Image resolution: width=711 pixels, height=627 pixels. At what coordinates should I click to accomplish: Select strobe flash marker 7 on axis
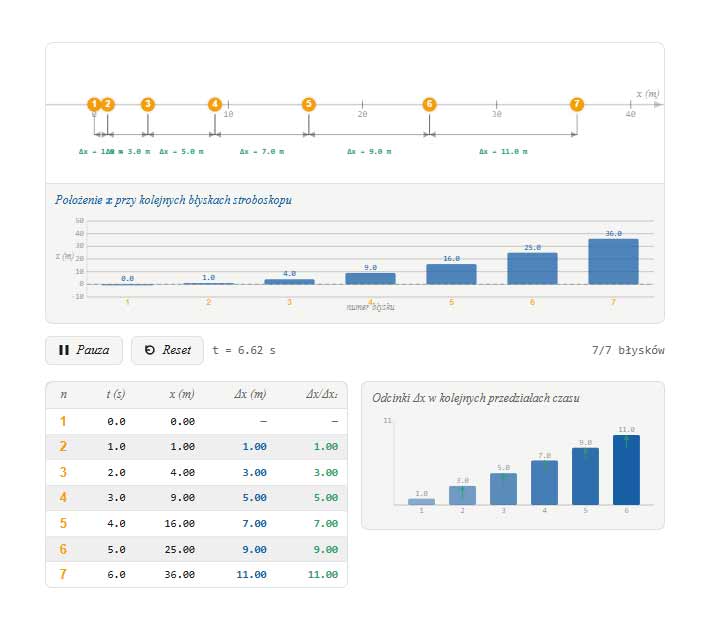(577, 104)
